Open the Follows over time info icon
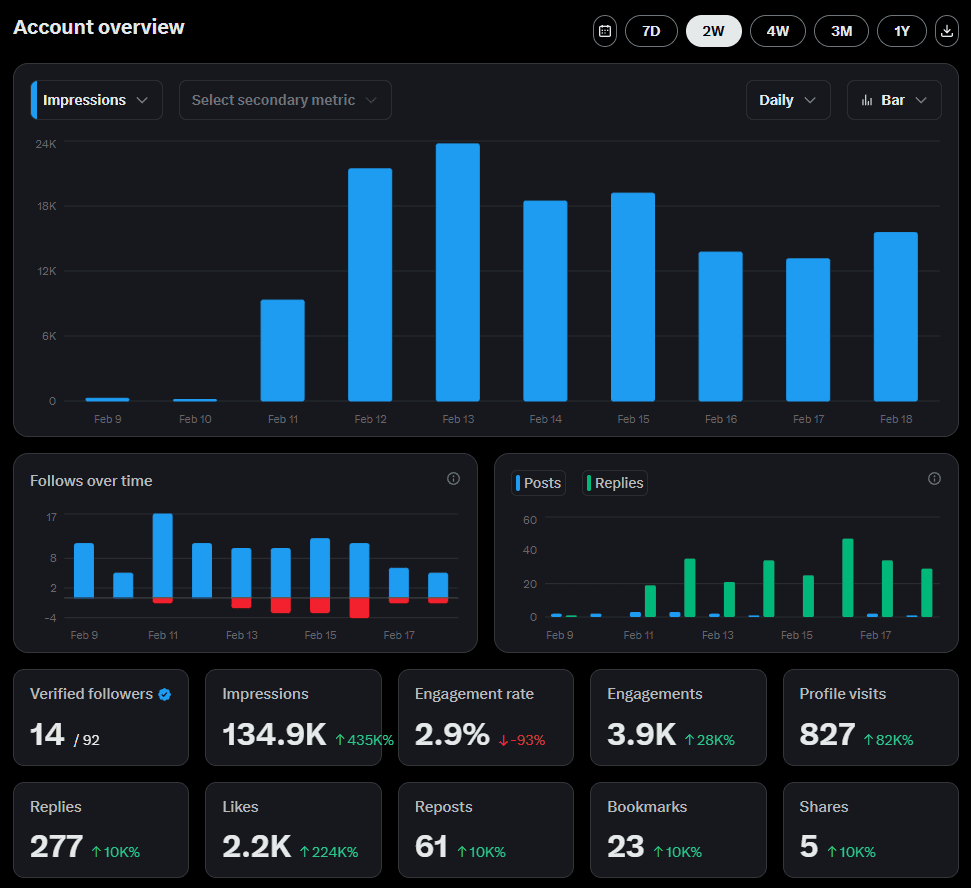Screen dimensions: 971x888 coord(453,479)
